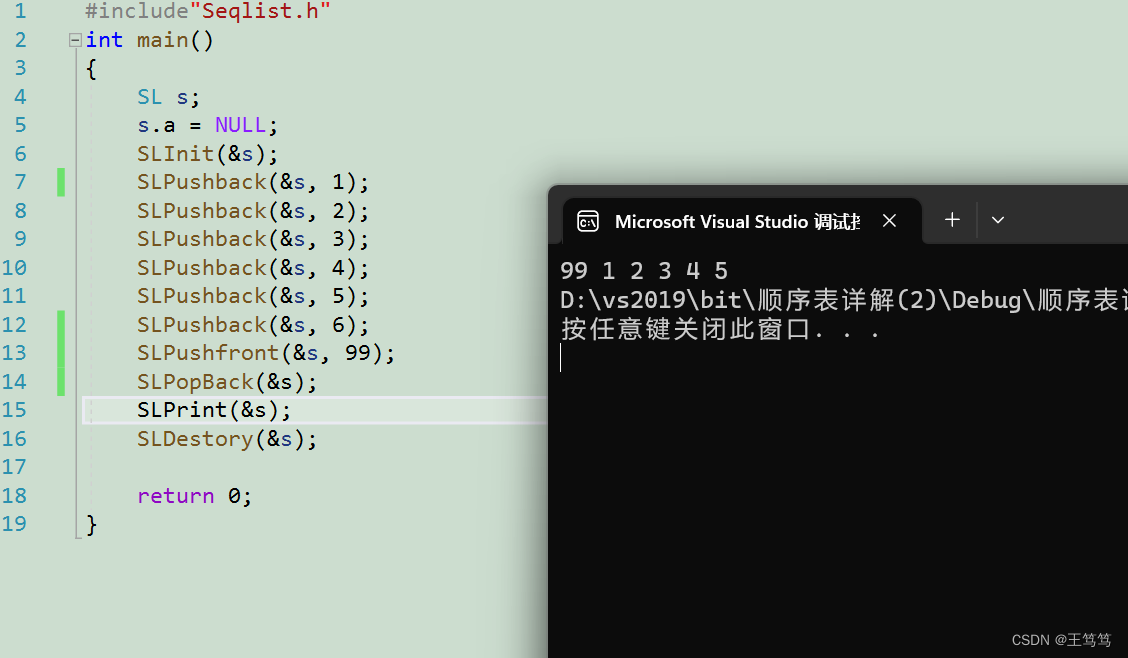The width and height of the screenshot is (1128, 658).
Task: Click the console icon on terminal tab
Action: (588, 221)
